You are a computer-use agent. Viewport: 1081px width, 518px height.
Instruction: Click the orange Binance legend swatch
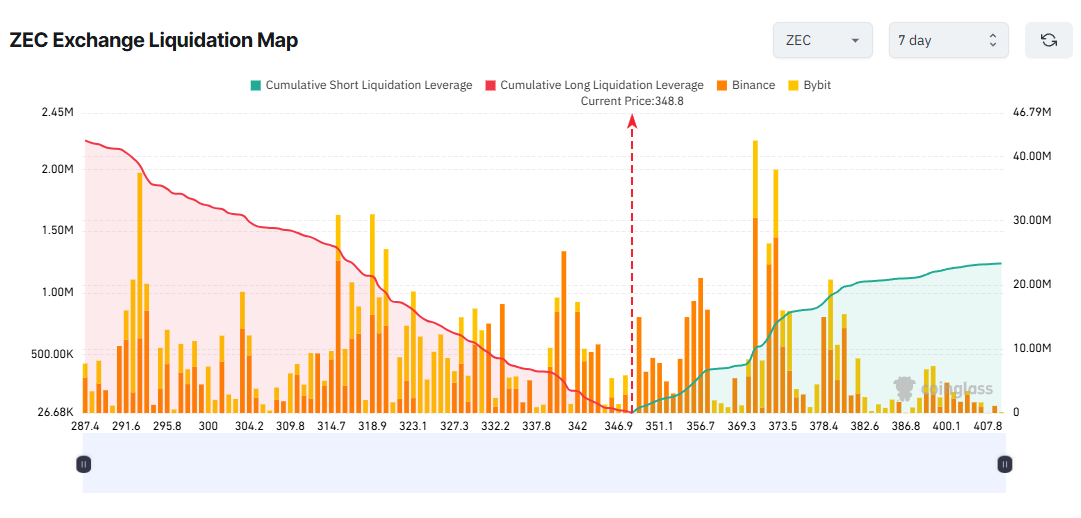pos(721,85)
